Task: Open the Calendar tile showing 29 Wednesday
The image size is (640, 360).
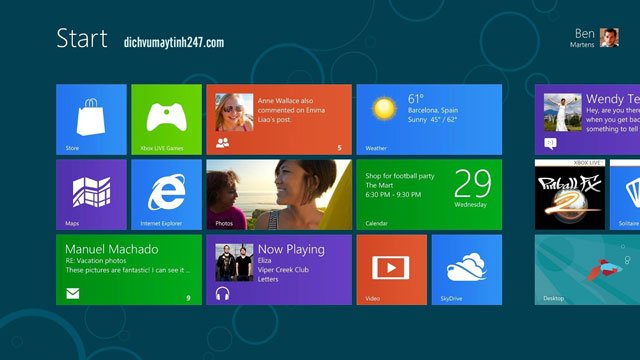Action: point(429,194)
